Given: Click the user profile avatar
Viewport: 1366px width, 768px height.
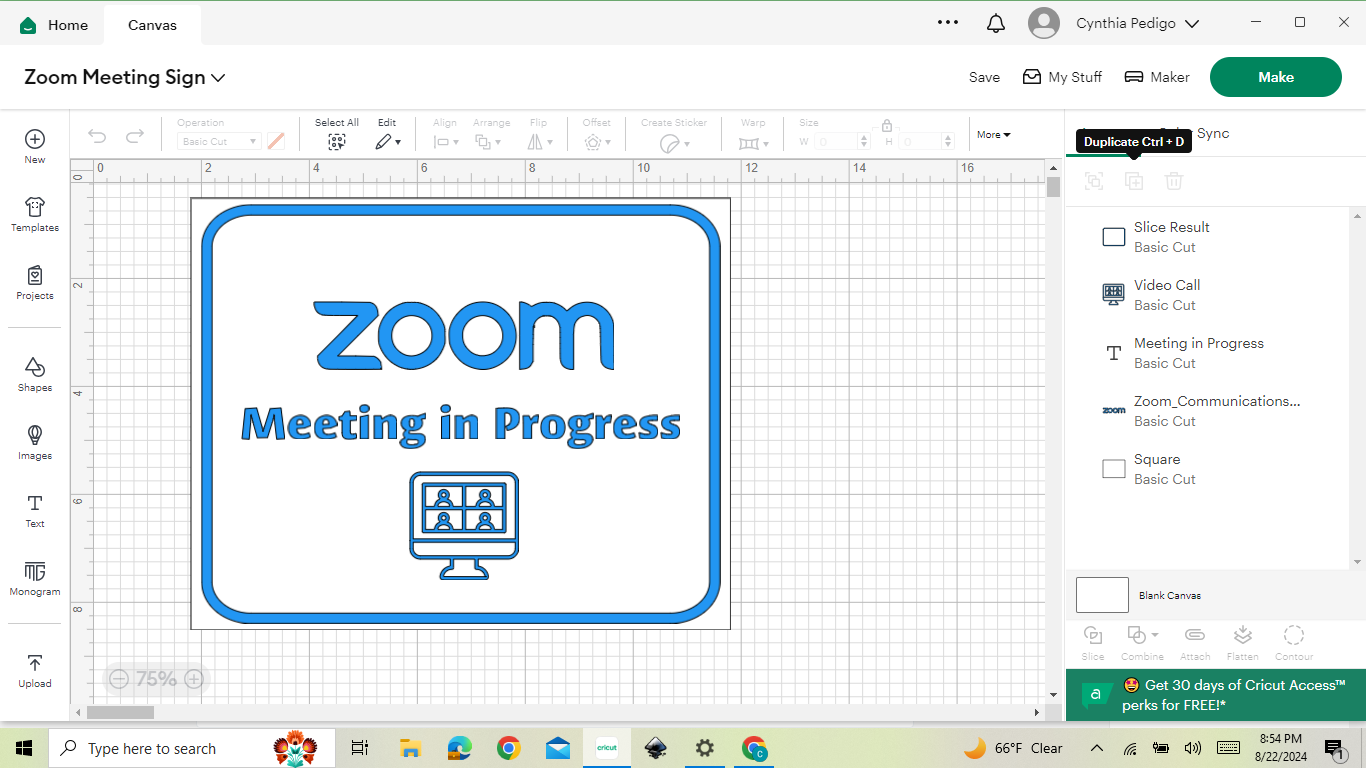Looking at the screenshot, I should [x=1044, y=23].
